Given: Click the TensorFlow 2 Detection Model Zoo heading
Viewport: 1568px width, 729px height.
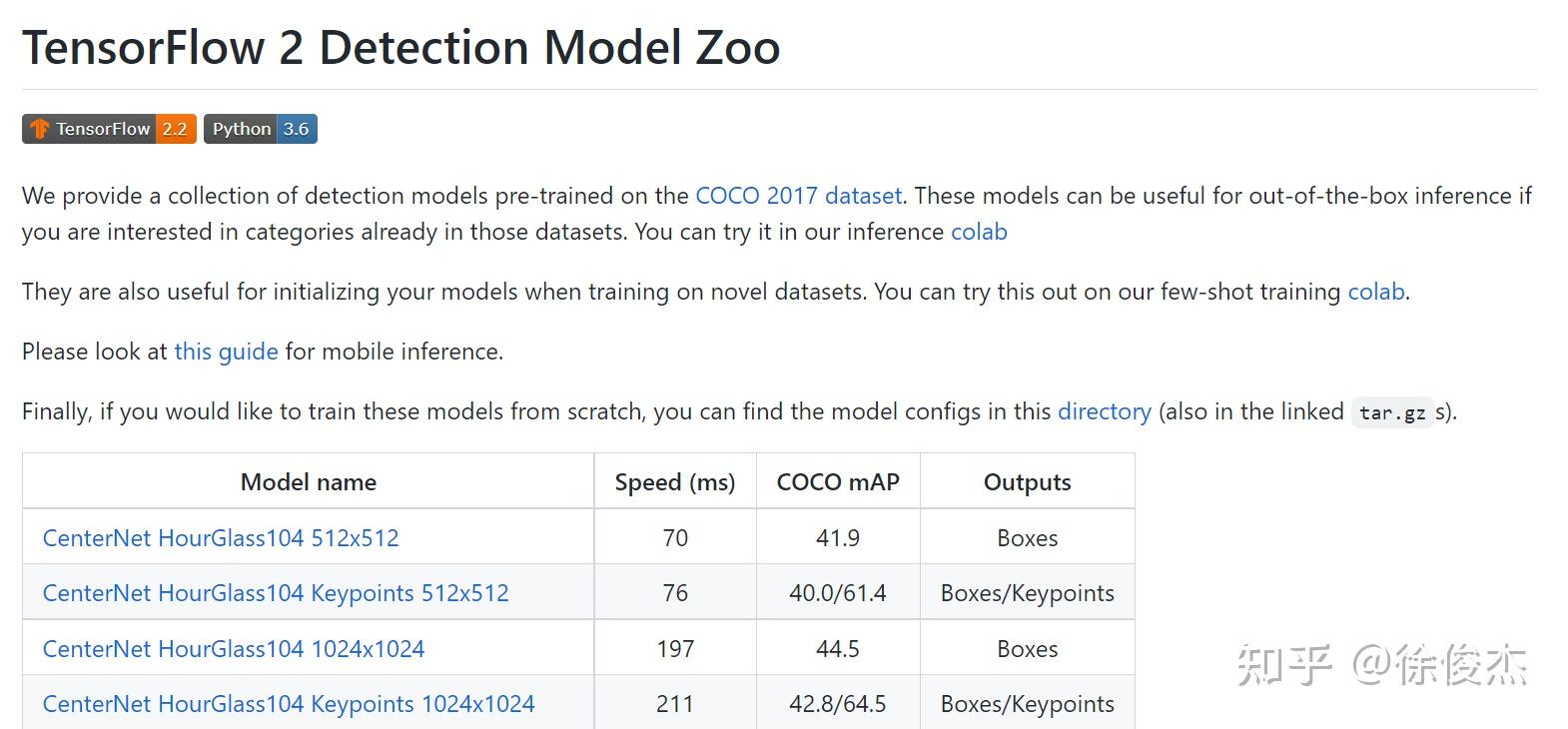Looking at the screenshot, I should (400, 47).
